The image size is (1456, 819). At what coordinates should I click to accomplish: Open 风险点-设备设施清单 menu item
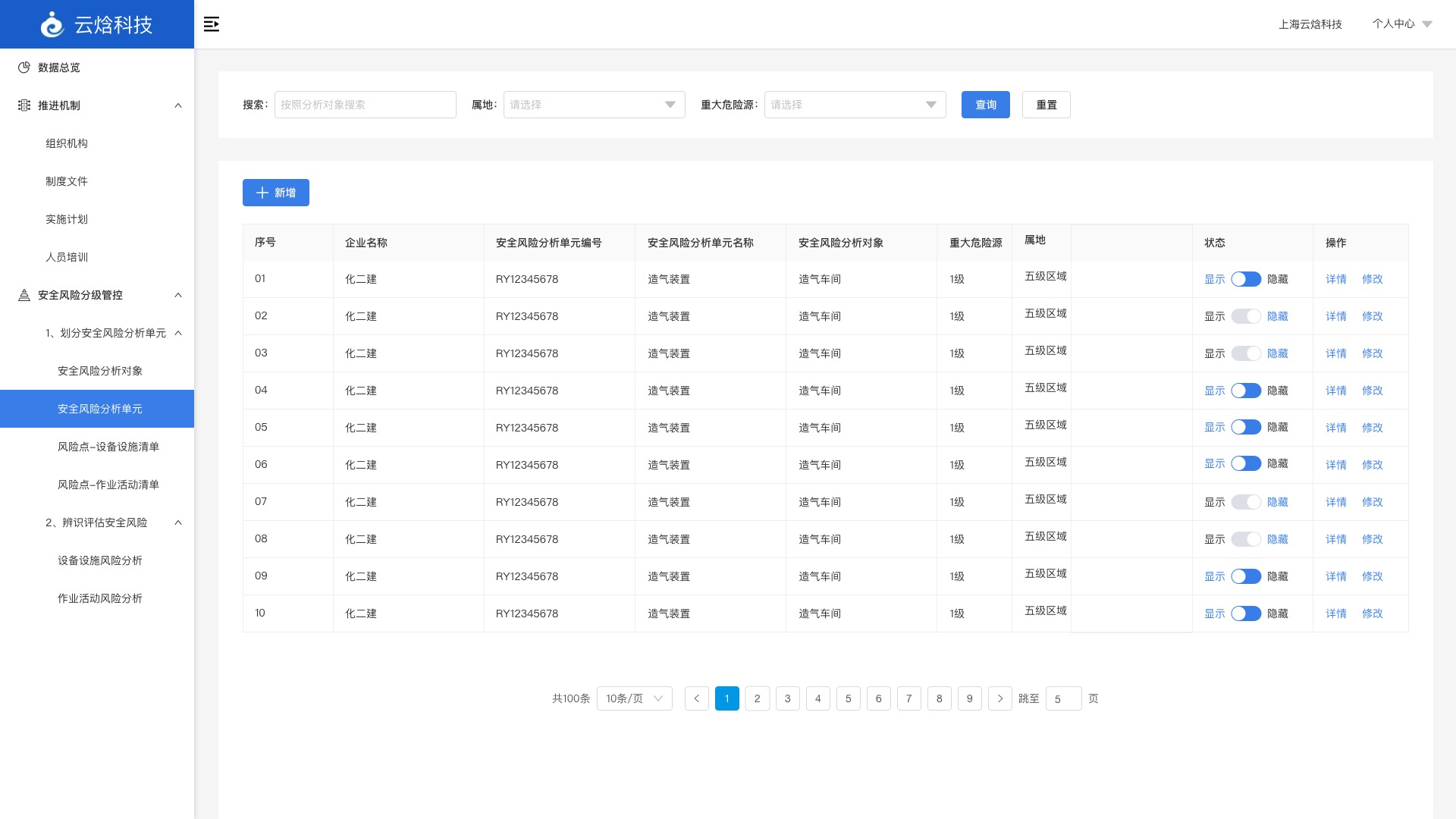click(x=108, y=447)
